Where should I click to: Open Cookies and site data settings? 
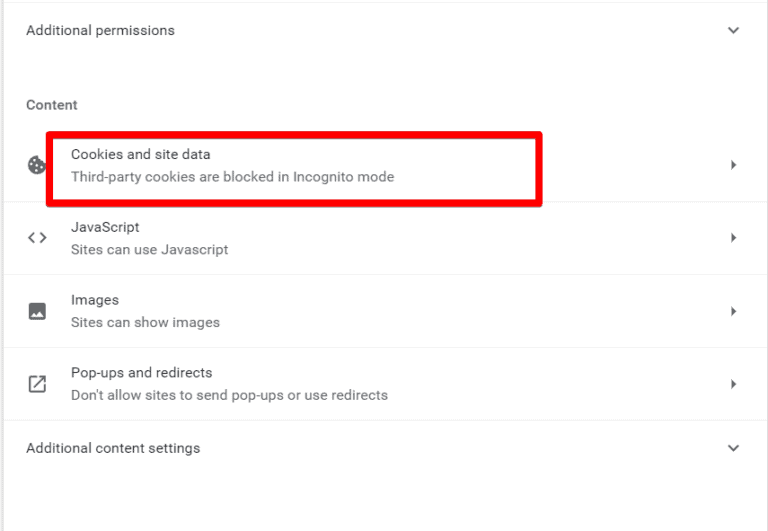(141, 154)
